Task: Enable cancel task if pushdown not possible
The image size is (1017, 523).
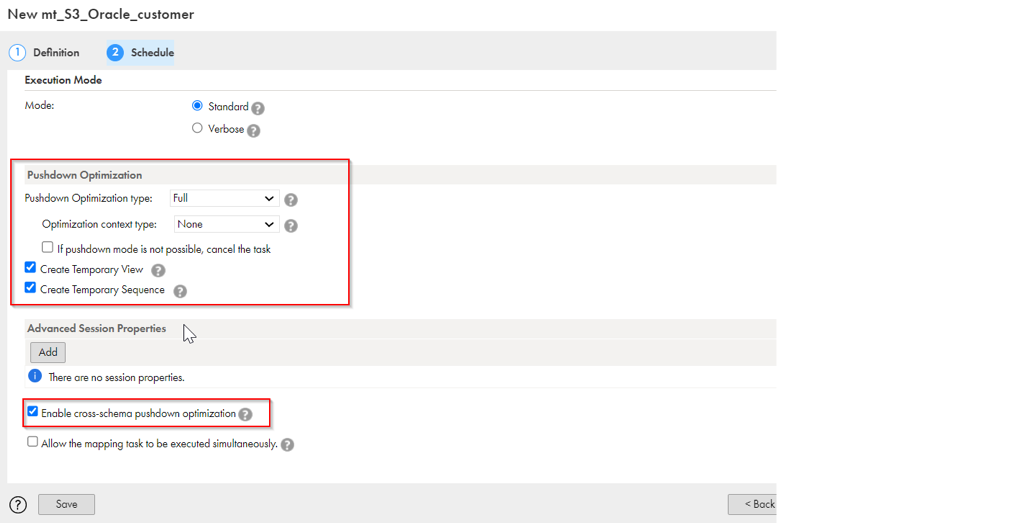Action: [47, 247]
